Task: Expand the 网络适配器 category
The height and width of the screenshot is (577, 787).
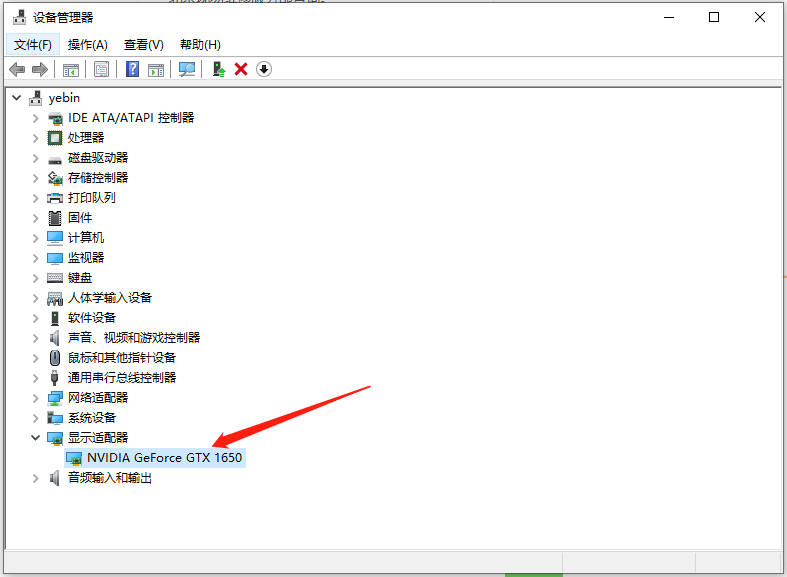Action: [x=36, y=398]
